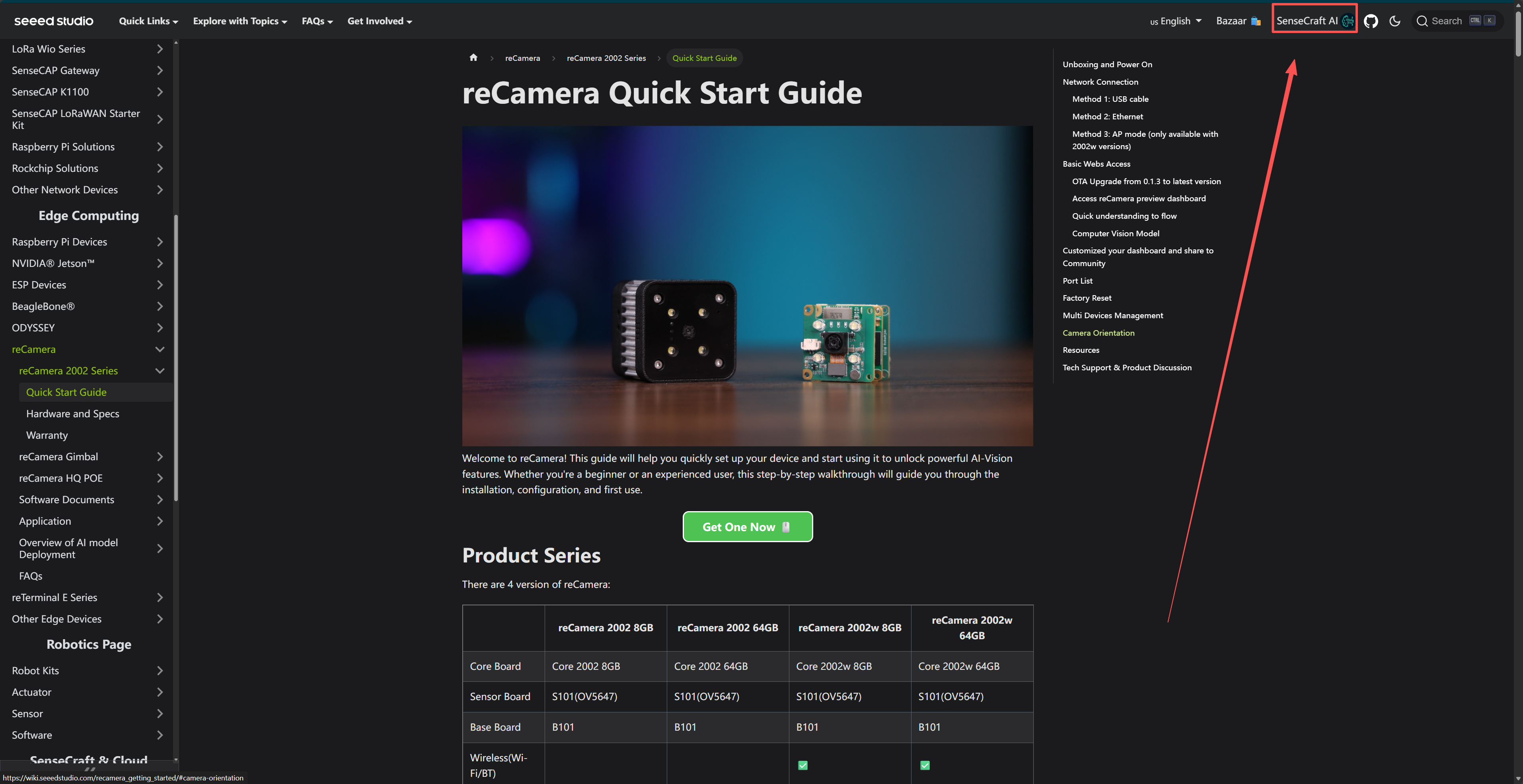
Task: Open the GitHub repository icon
Action: [x=1371, y=21]
